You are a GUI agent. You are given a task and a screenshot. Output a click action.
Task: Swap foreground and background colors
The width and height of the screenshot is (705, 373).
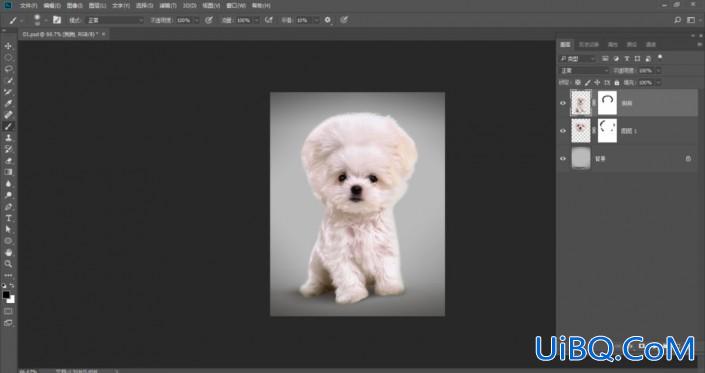tap(12, 285)
